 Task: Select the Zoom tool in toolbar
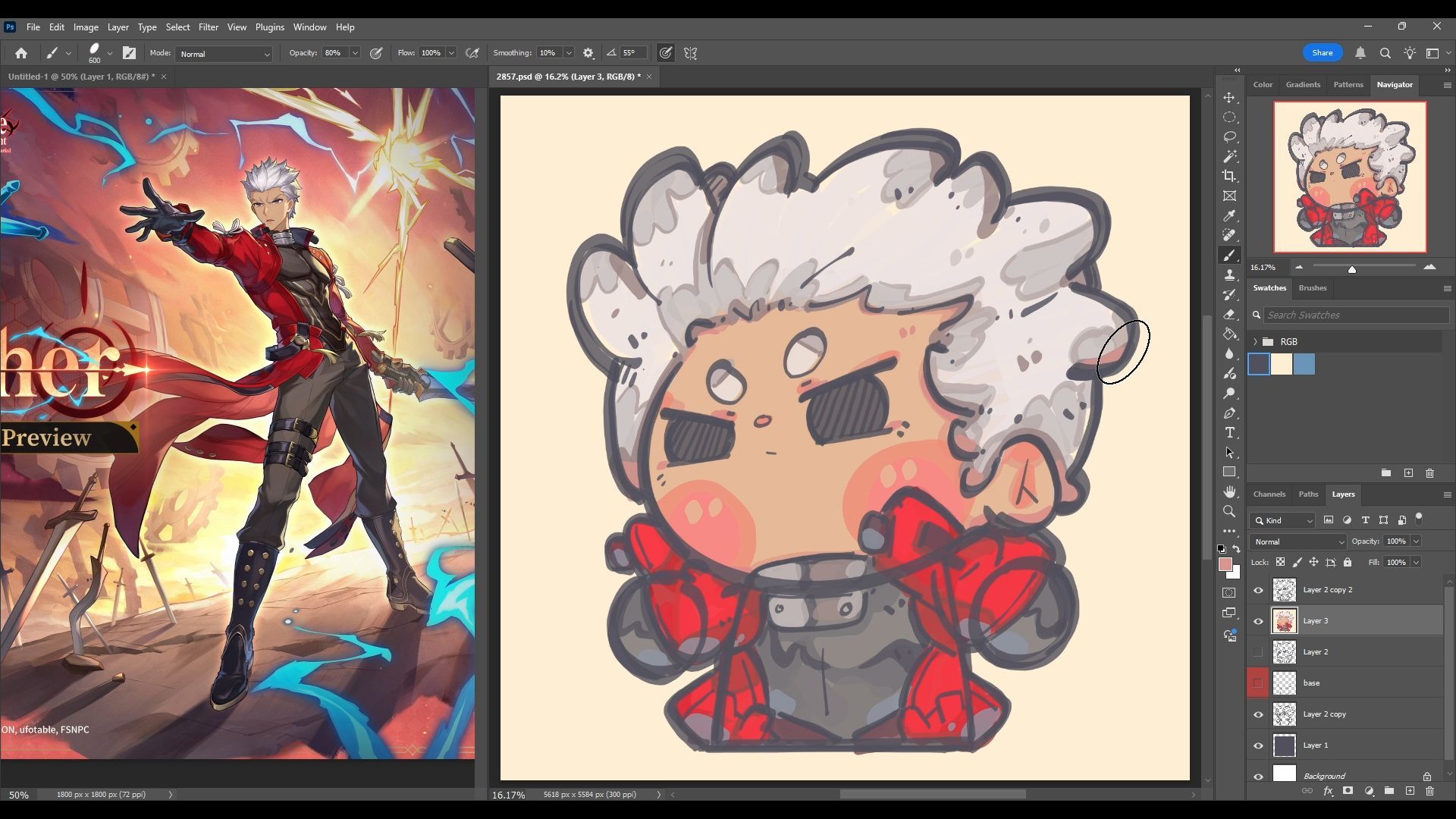tap(1229, 512)
